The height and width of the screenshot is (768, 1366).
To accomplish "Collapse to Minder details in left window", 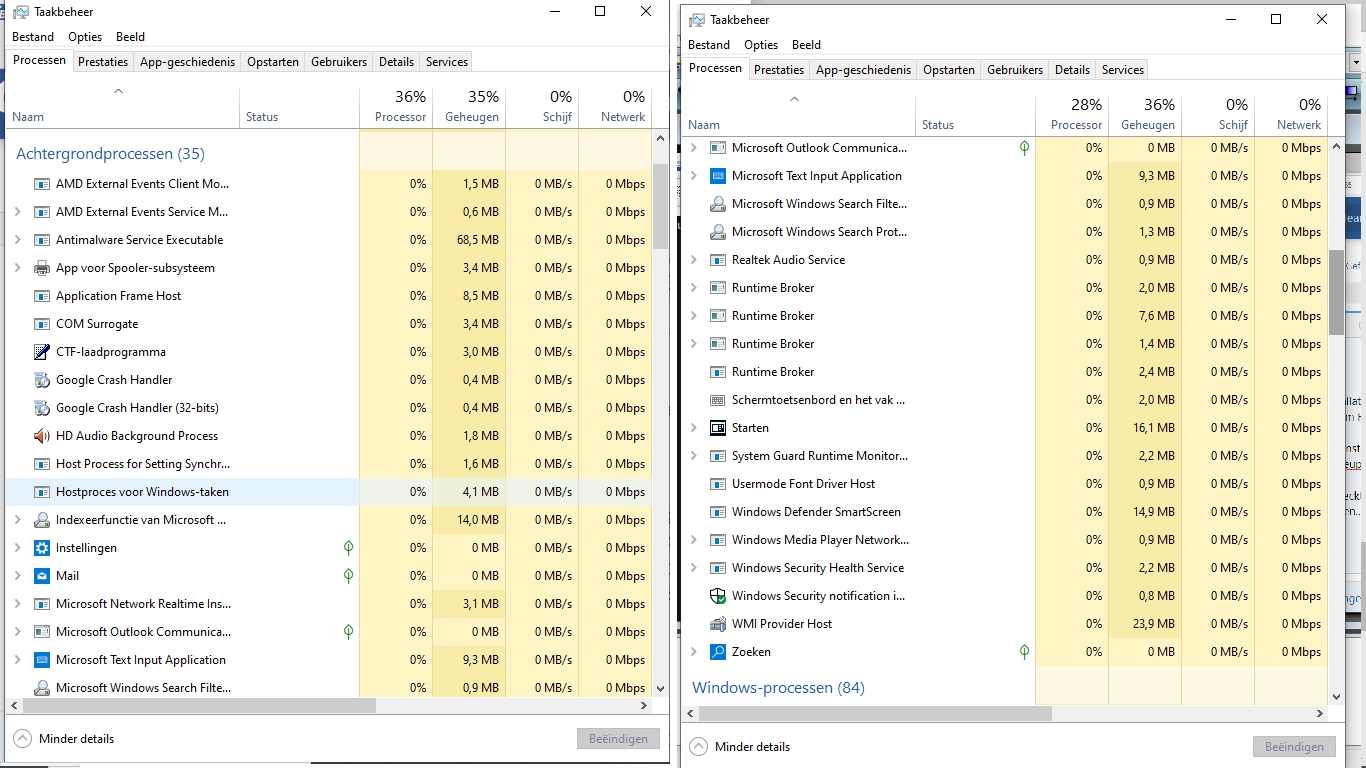I will point(64,739).
